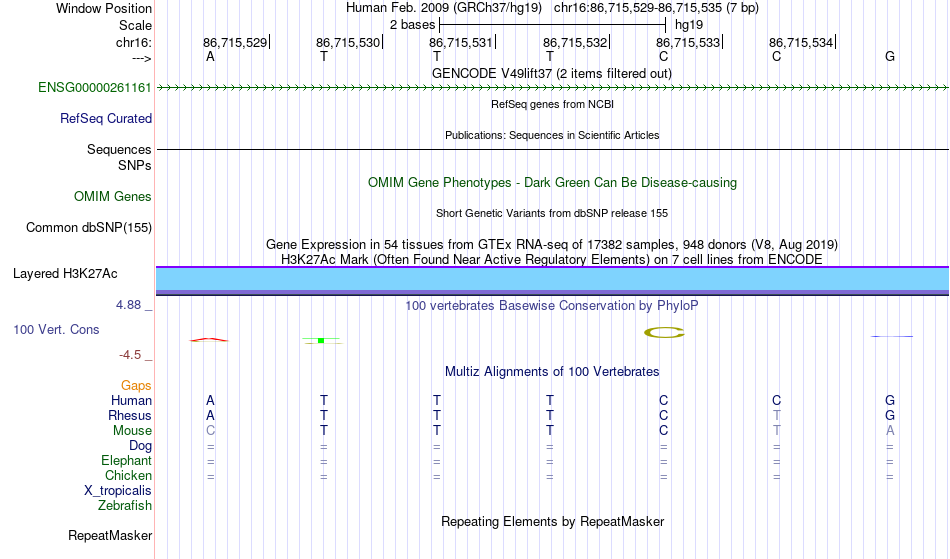The height and width of the screenshot is (559, 950).
Task: Click base G in the ruler sequence
Action: (890, 57)
